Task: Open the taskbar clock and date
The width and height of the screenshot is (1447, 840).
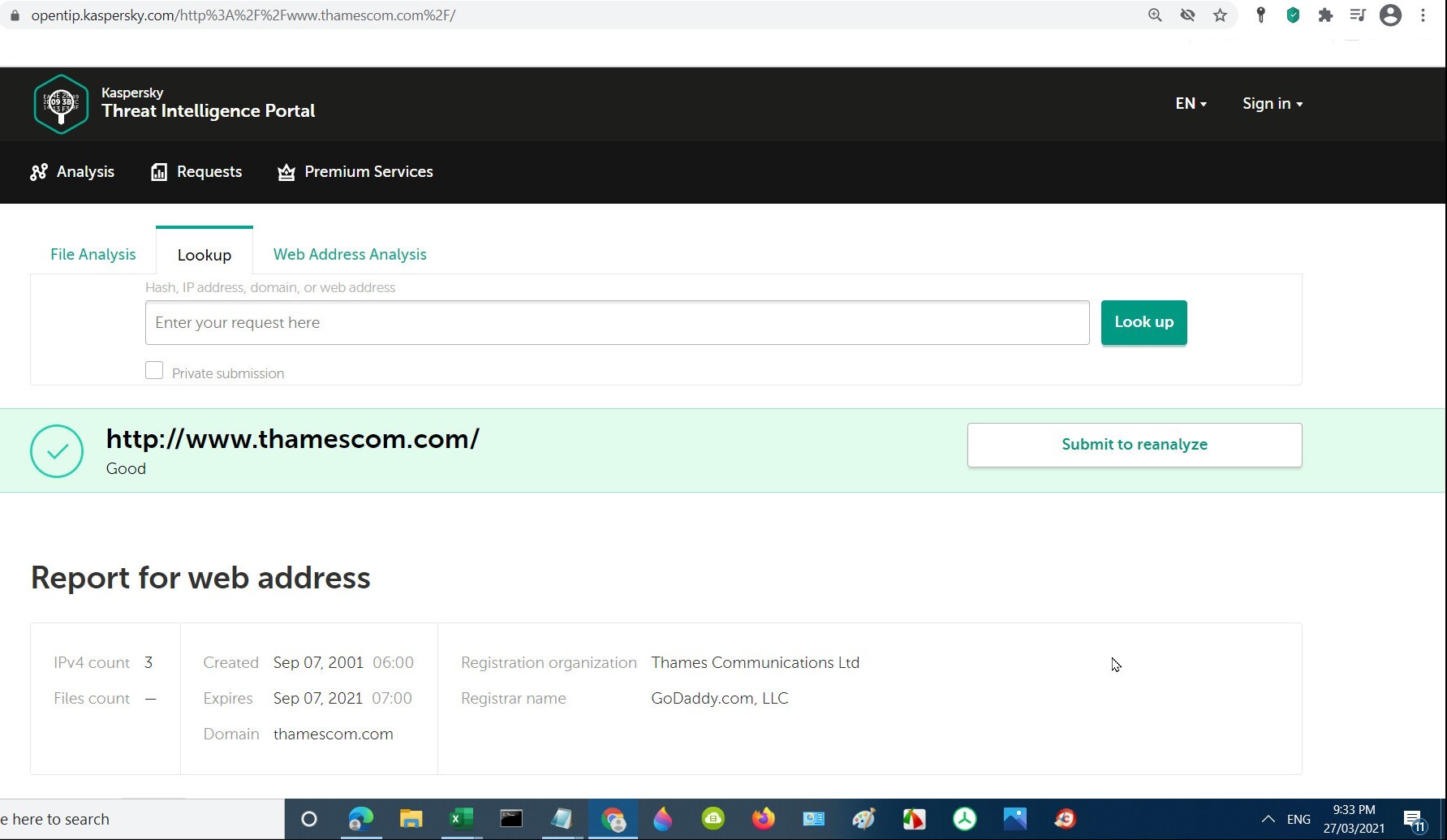Action: [1354, 819]
